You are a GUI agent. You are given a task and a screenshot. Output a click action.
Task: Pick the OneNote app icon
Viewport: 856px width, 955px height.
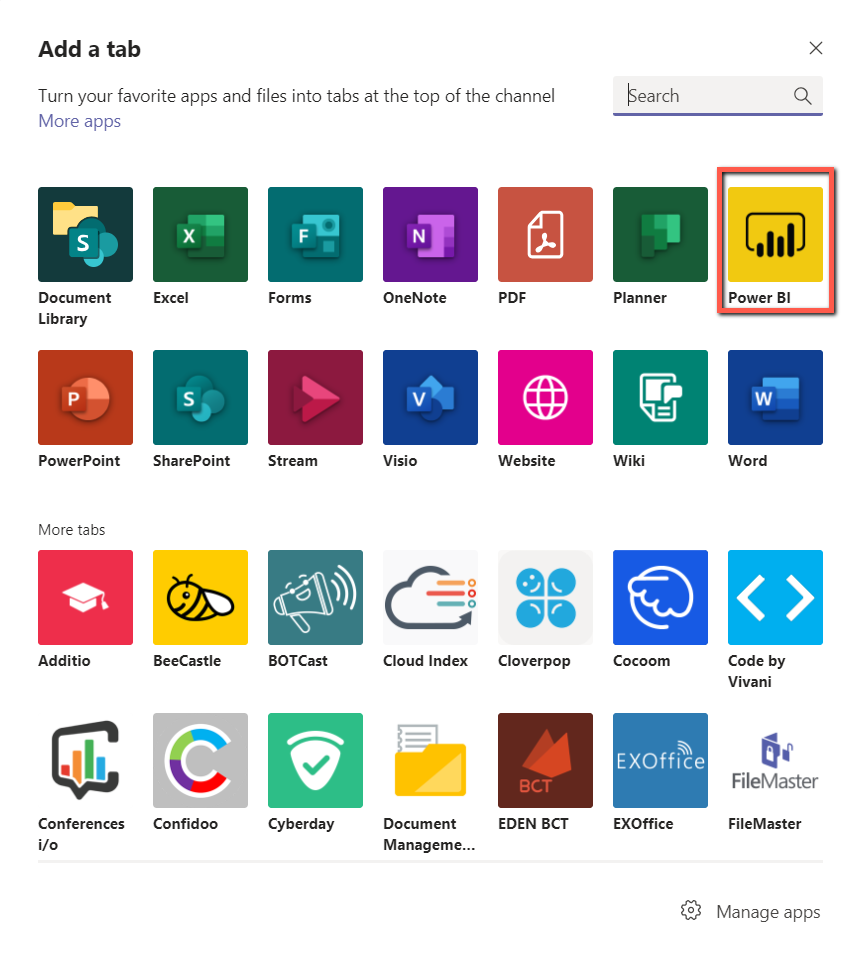(x=430, y=234)
